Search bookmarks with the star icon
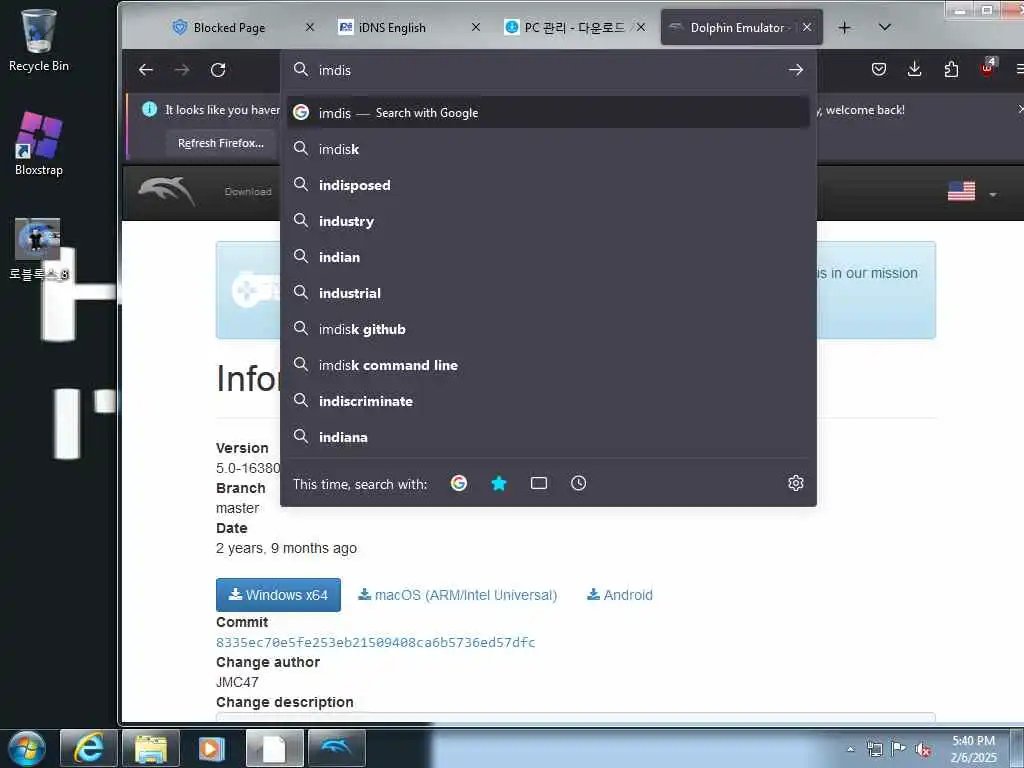 499,483
